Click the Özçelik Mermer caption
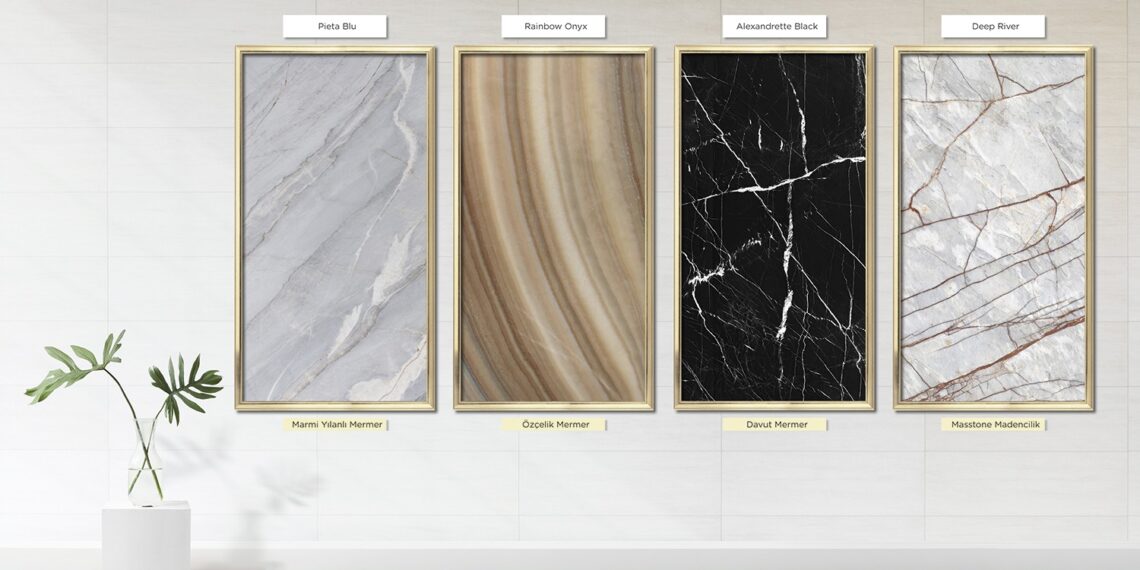 (553, 425)
